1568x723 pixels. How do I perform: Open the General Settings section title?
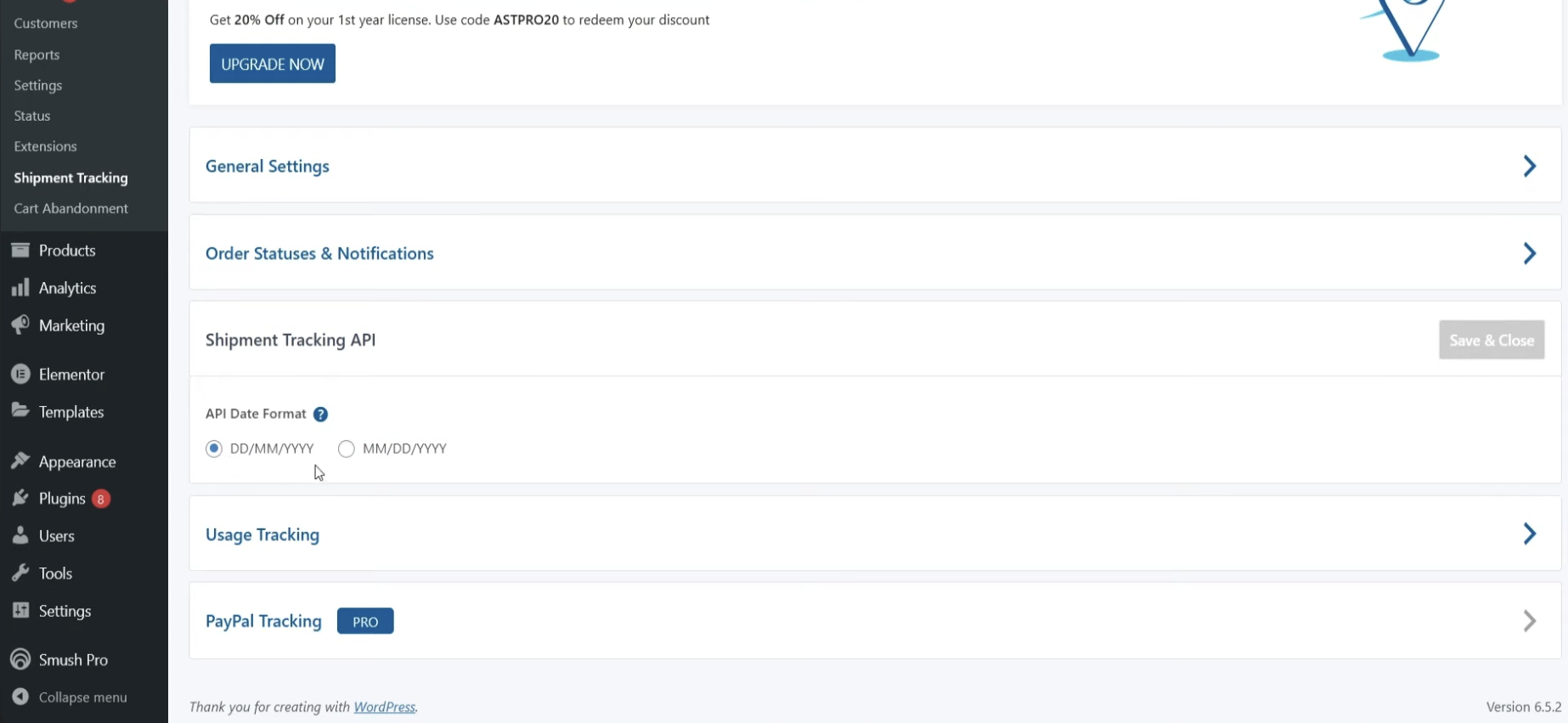point(268,167)
